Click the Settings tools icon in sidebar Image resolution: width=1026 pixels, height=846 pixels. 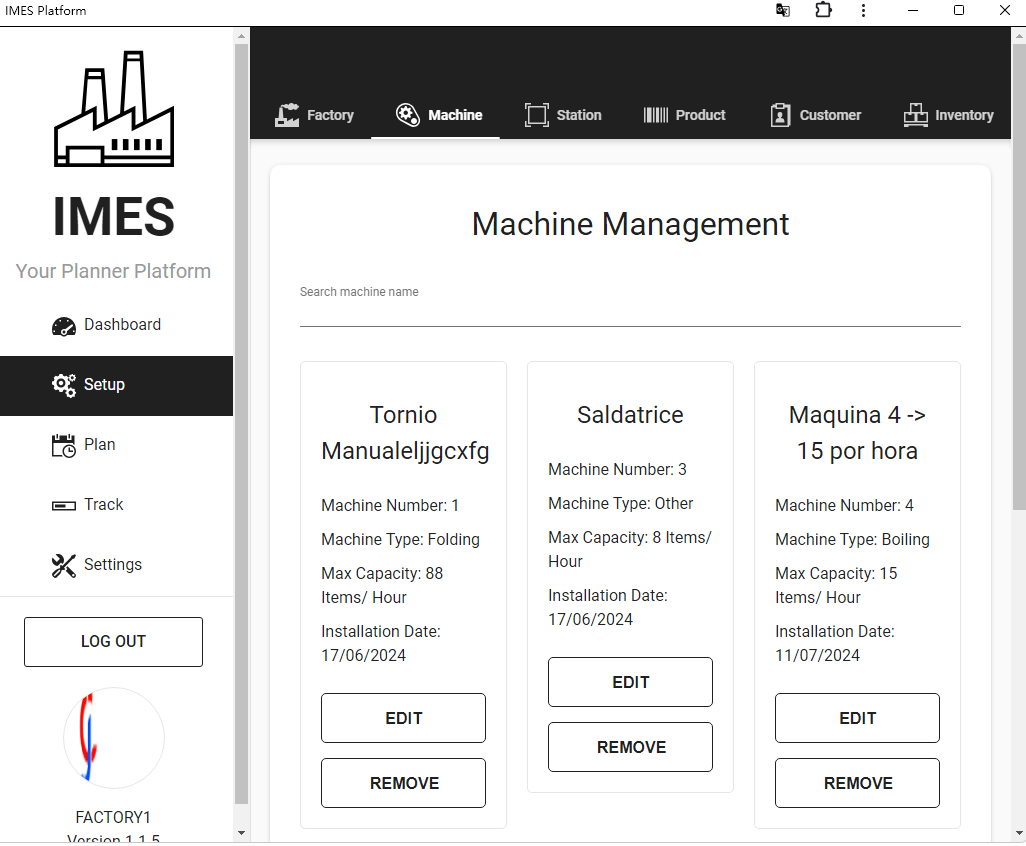pyautogui.click(x=64, y=566)
